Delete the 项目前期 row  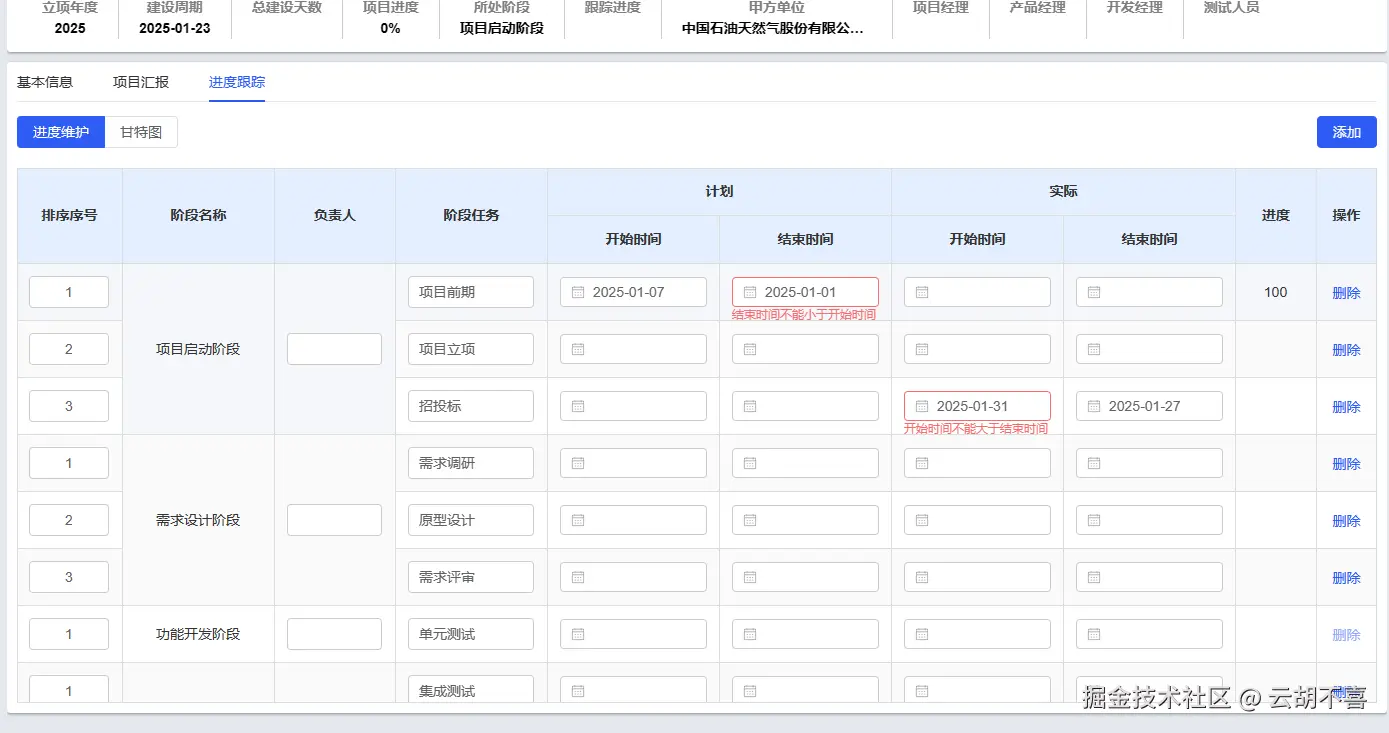pos(1346,293)
